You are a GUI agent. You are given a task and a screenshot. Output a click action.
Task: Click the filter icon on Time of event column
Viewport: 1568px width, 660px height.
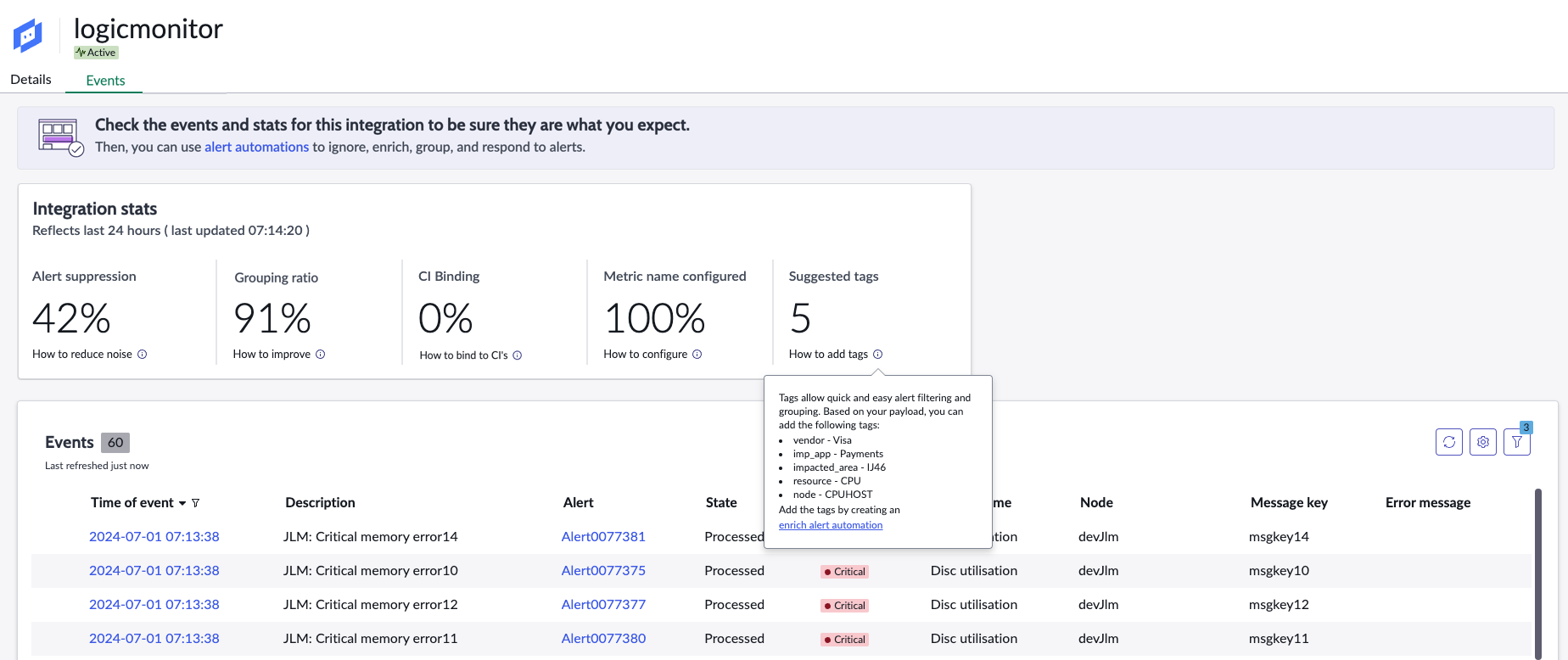point(196,503)
